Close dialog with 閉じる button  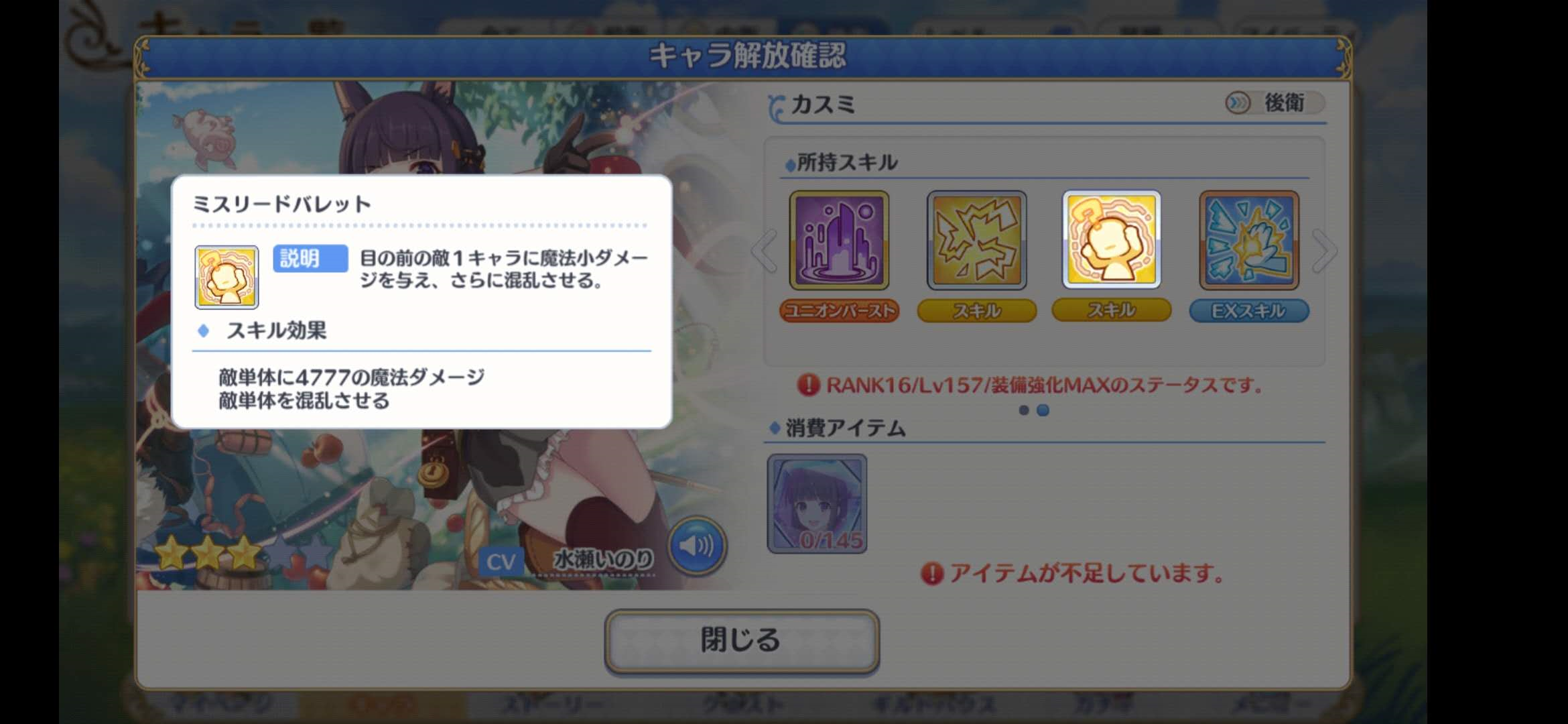(742, 641)
